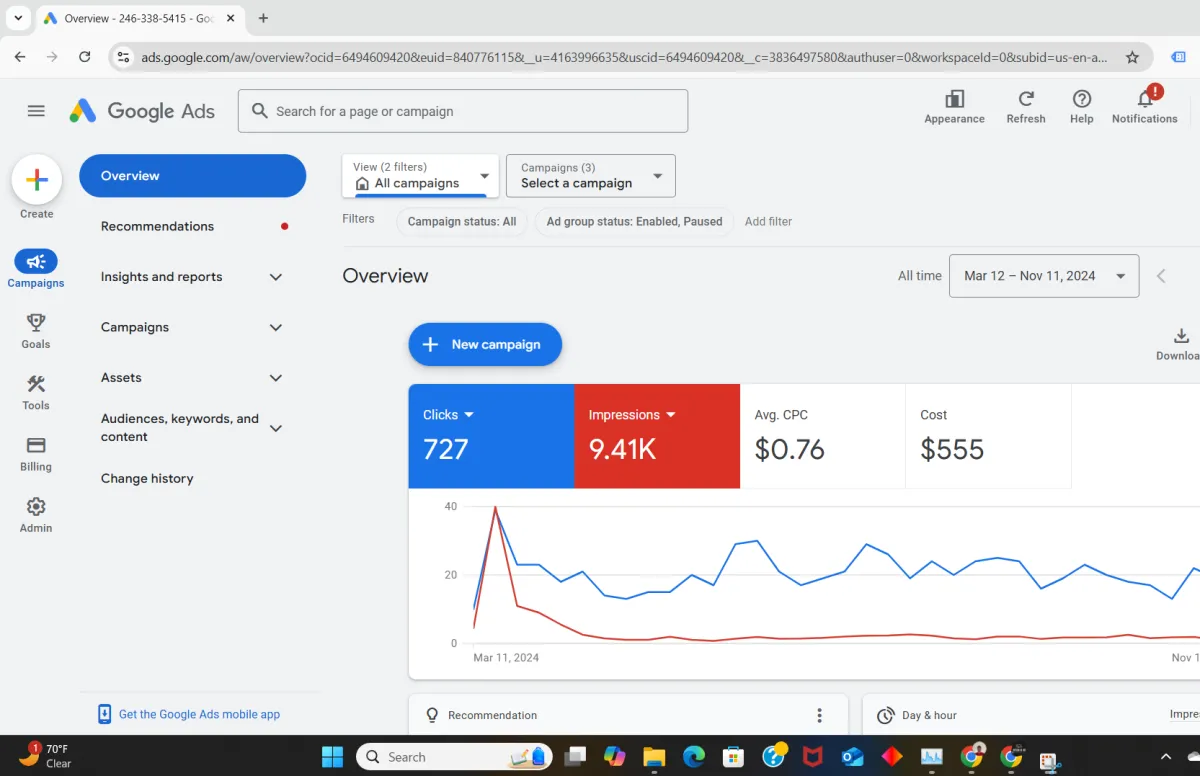The width and height of the screenshot is (1200, 776).
Task: Click the Refresh icon in Google Ads
Action: coord(1026,99)
